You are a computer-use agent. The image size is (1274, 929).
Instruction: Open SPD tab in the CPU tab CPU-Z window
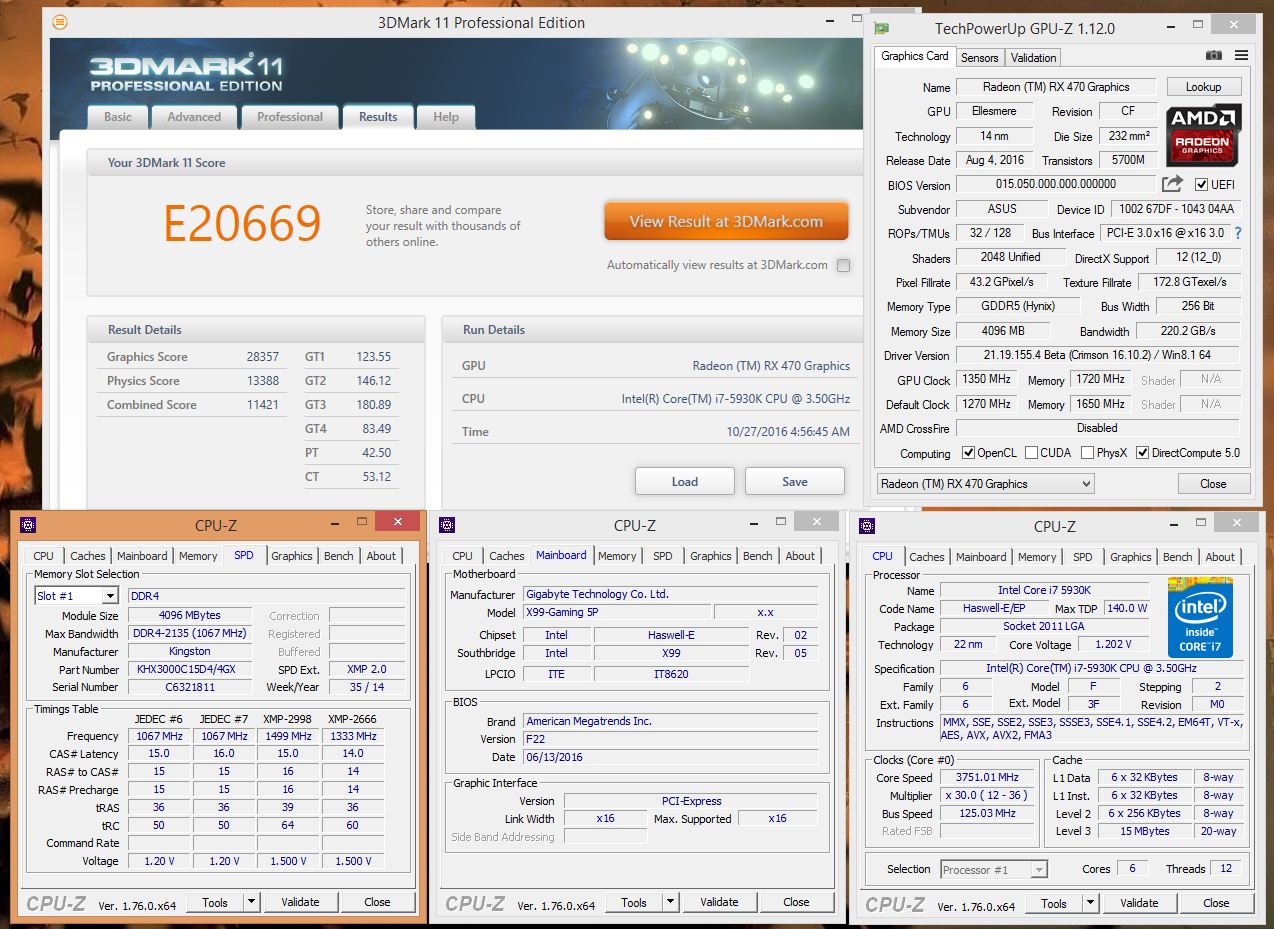(1083, 557)
